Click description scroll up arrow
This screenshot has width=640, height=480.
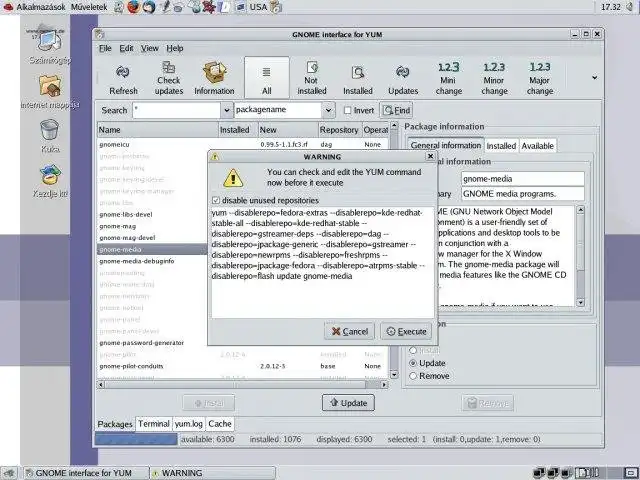580,210
